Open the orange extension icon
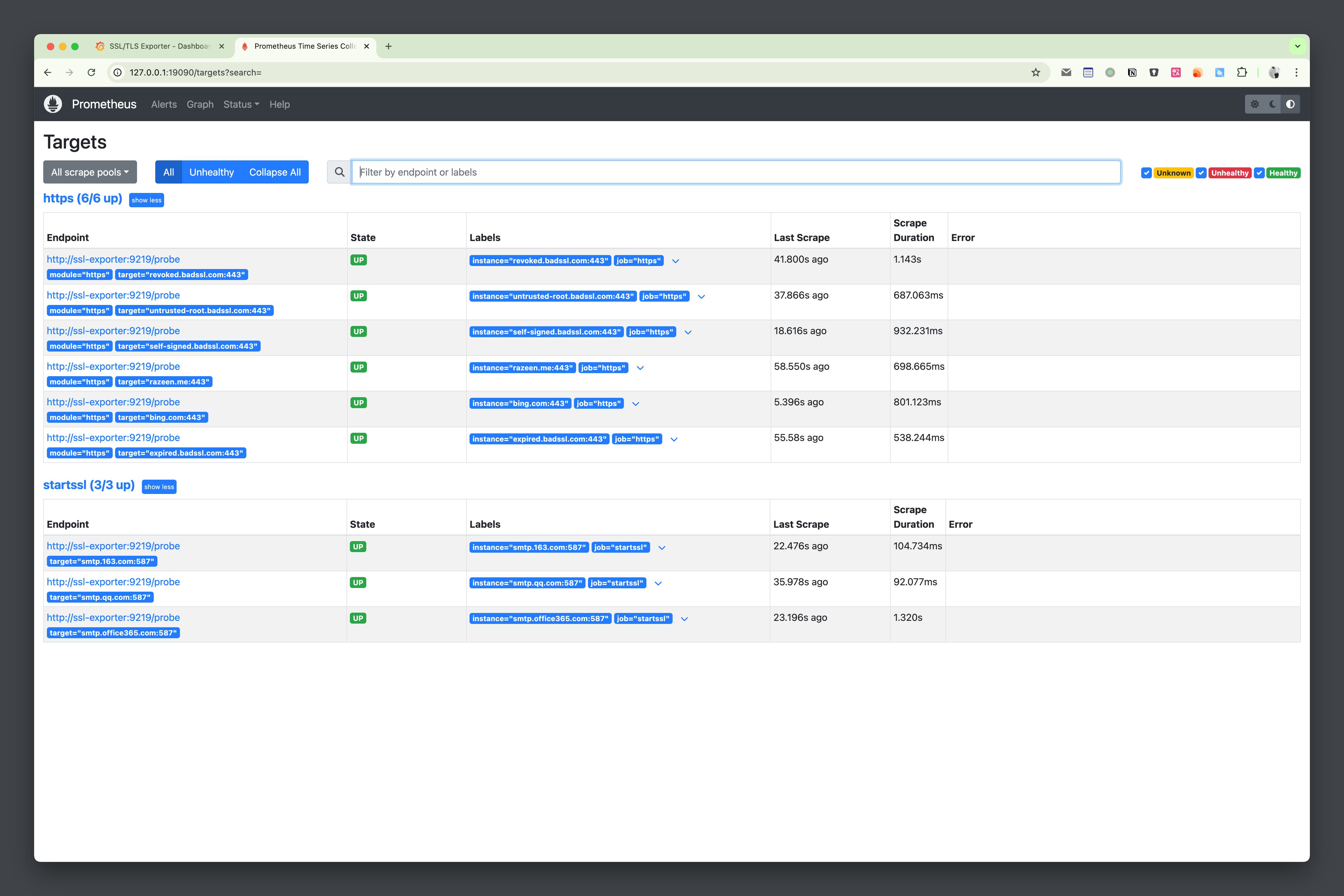This screenshot has height=896, width=1344. pos(1198,72)
